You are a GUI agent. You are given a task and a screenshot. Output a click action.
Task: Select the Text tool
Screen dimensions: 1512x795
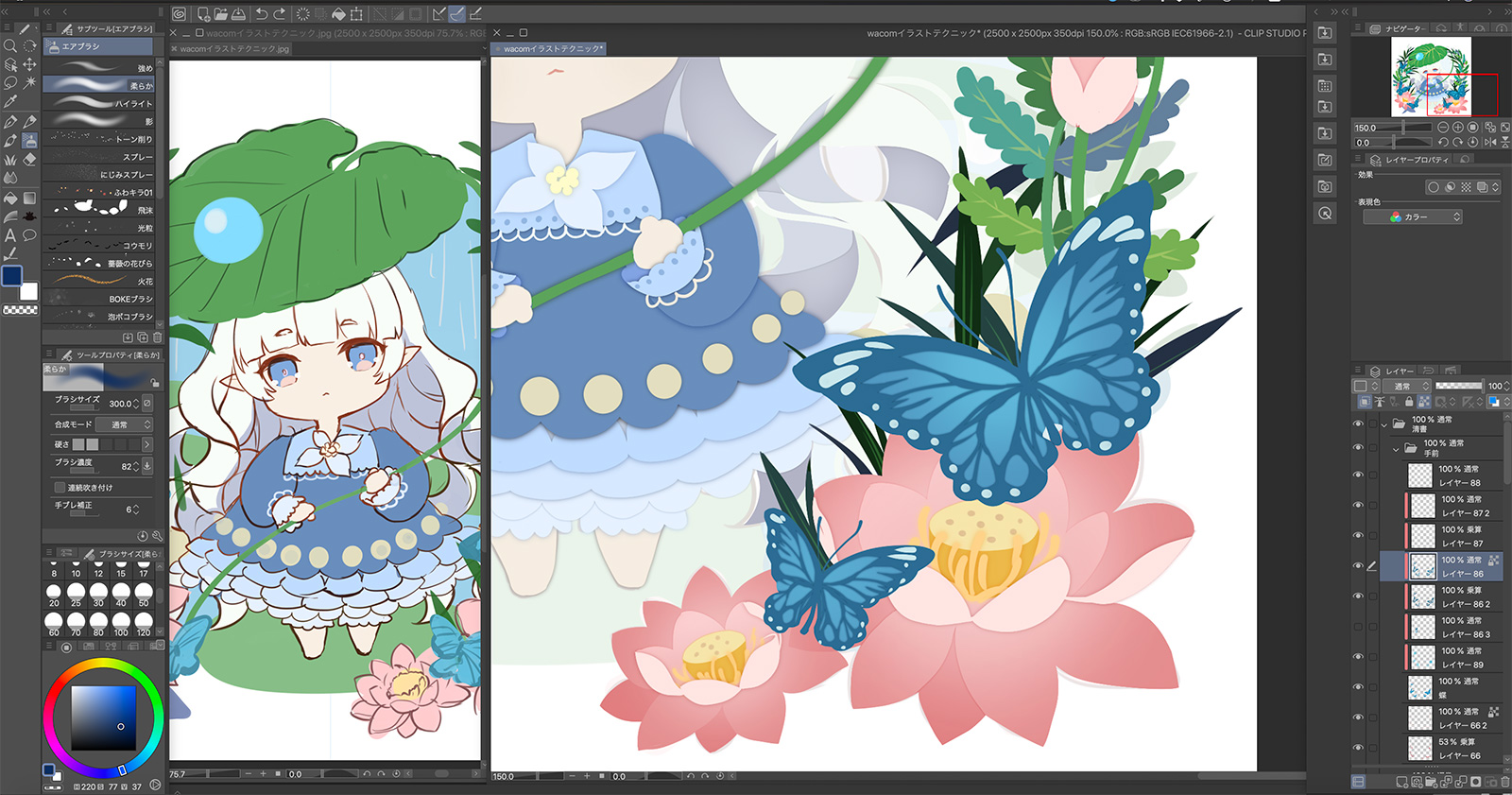(x=10, y=235)
